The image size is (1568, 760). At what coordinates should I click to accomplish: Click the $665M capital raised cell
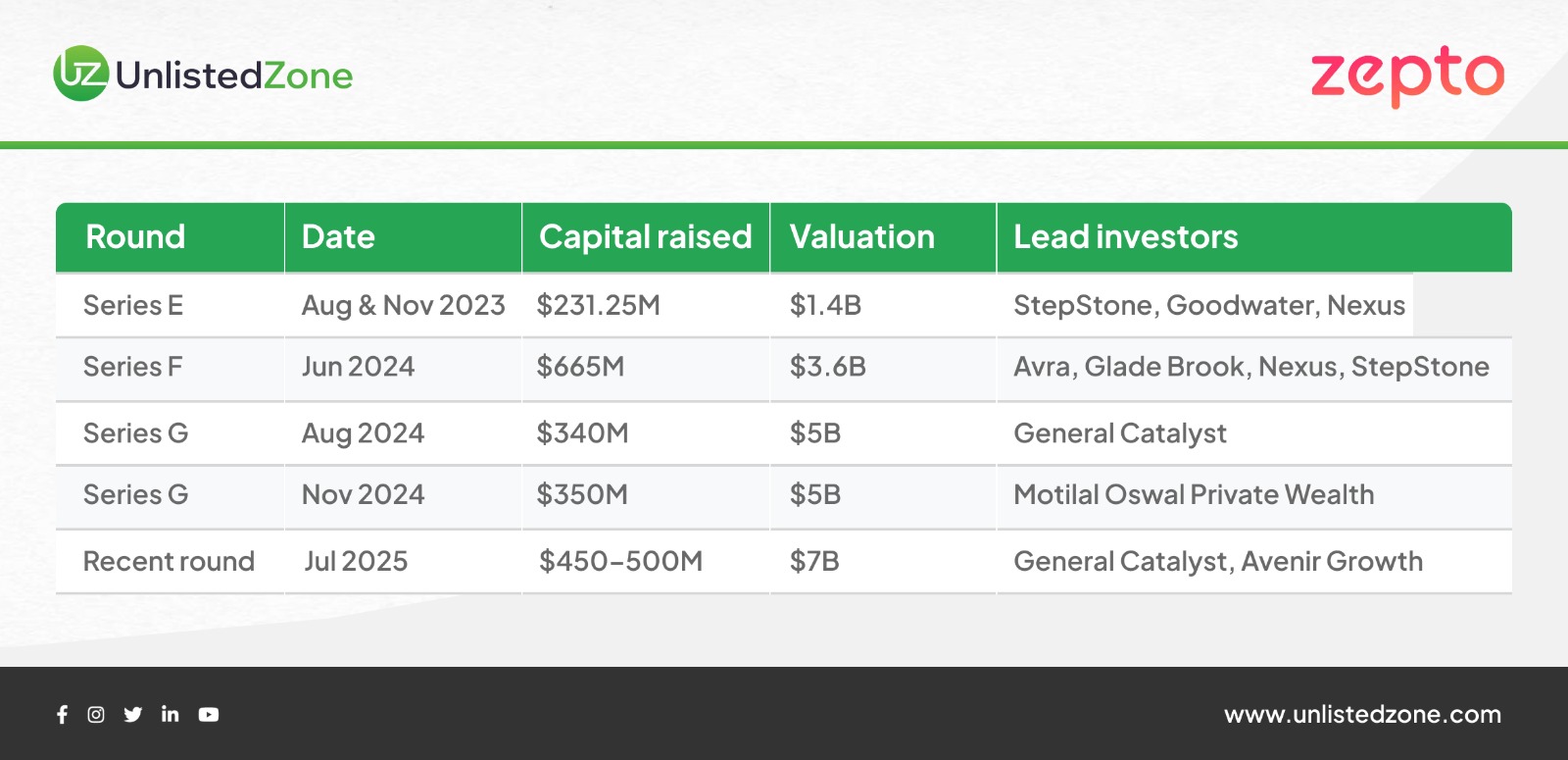pos(580,367)
